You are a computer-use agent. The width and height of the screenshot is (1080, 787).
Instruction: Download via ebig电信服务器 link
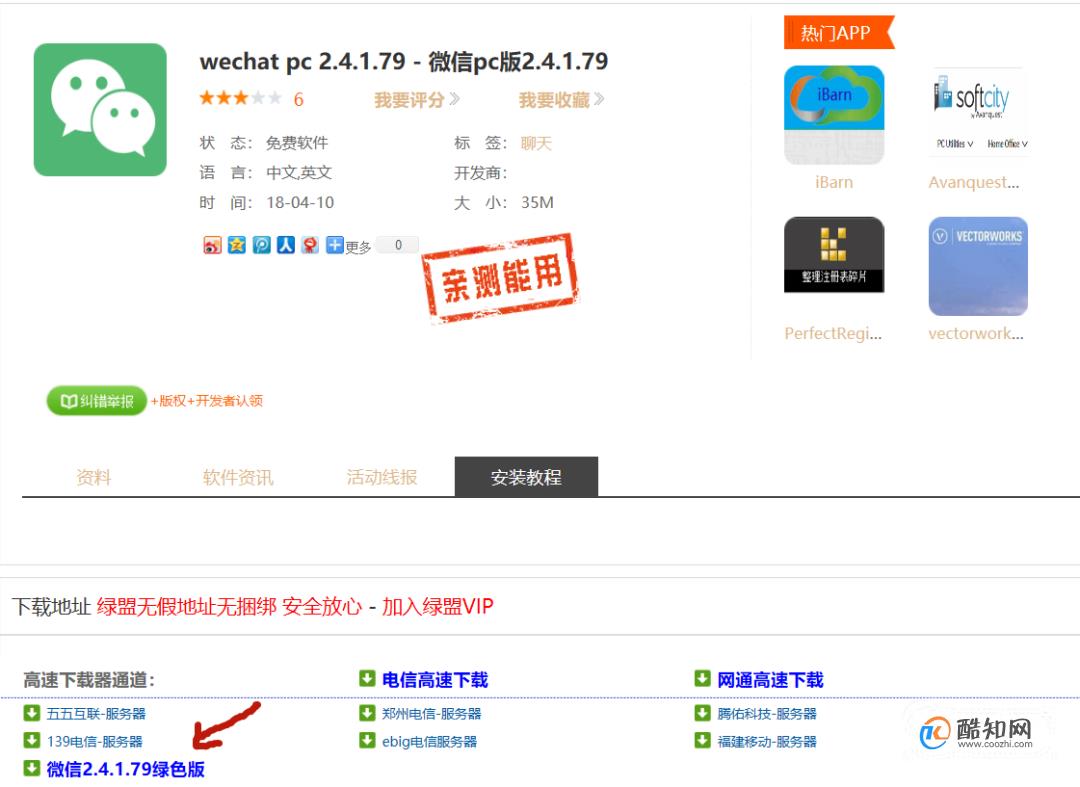tap(429, 742)
